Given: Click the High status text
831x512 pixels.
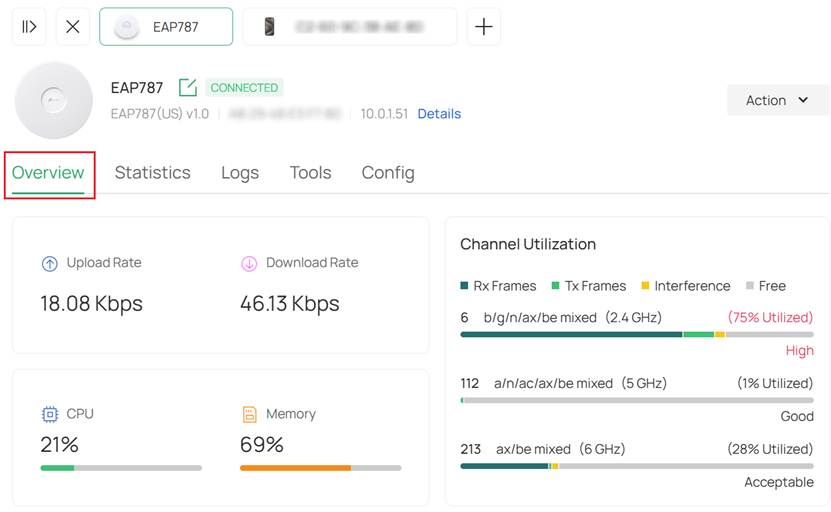Looking at the screenshot, I should [x=799, y=351].
